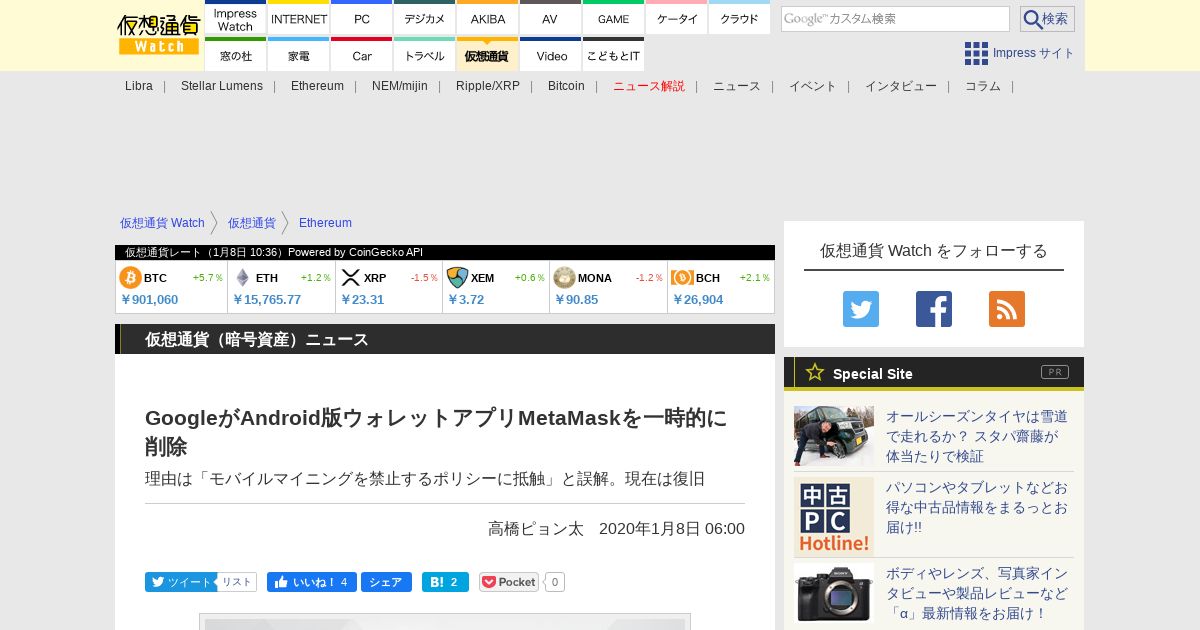This screenshot has width=1200, height=630.
Task: Open the デジカメ tab
Action: [x=425, y=18]
